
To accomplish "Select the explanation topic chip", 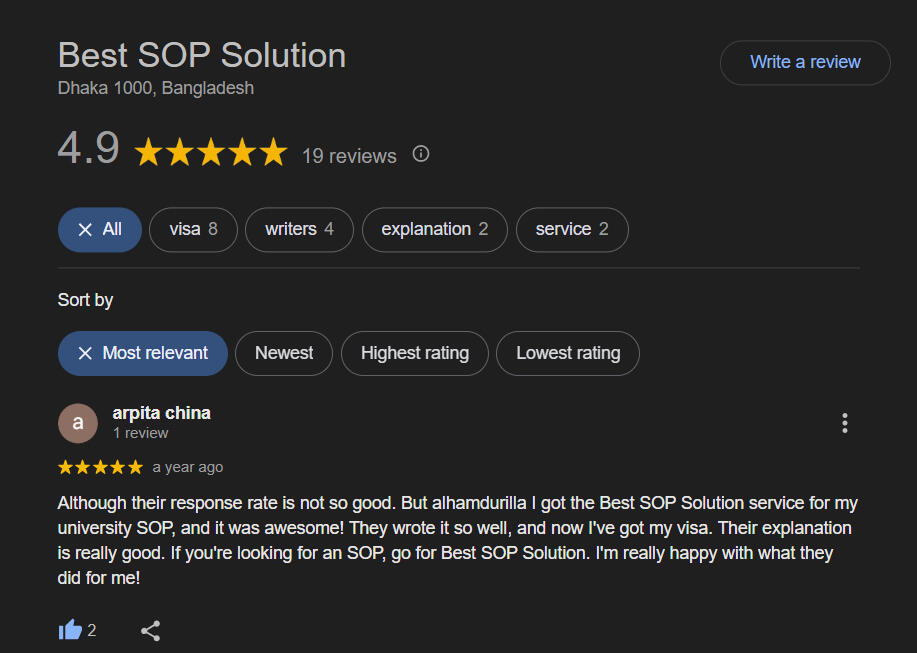I will click(434, 230).
